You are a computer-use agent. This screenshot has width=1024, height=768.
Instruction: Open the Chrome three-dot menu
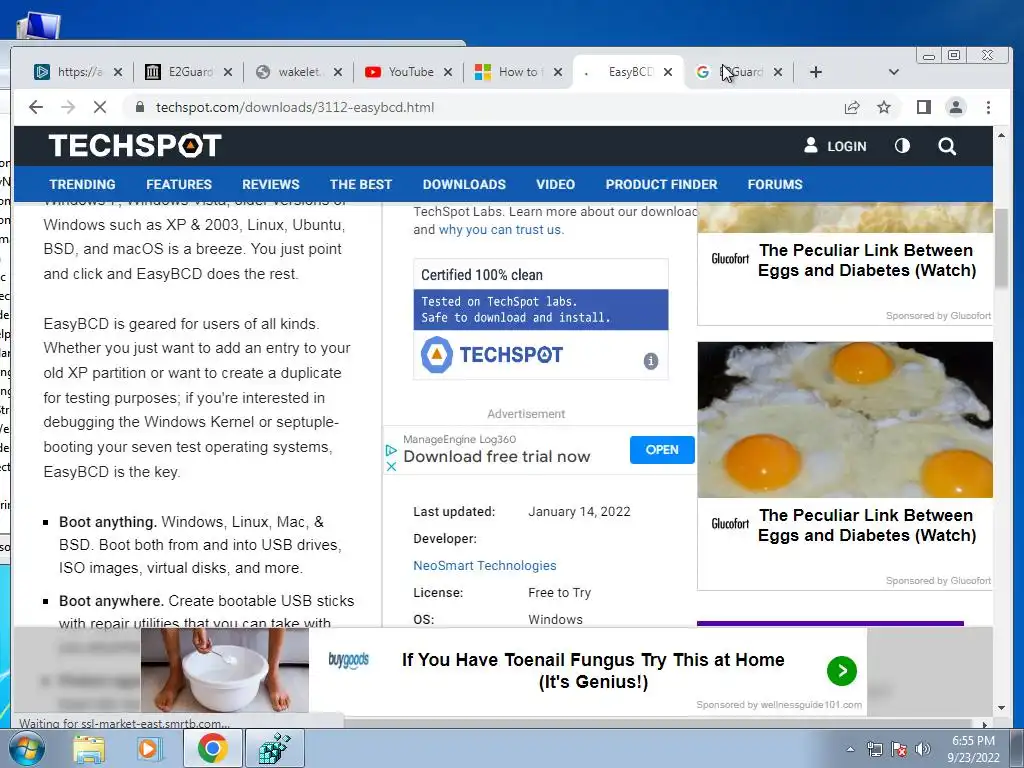(988, 107)
